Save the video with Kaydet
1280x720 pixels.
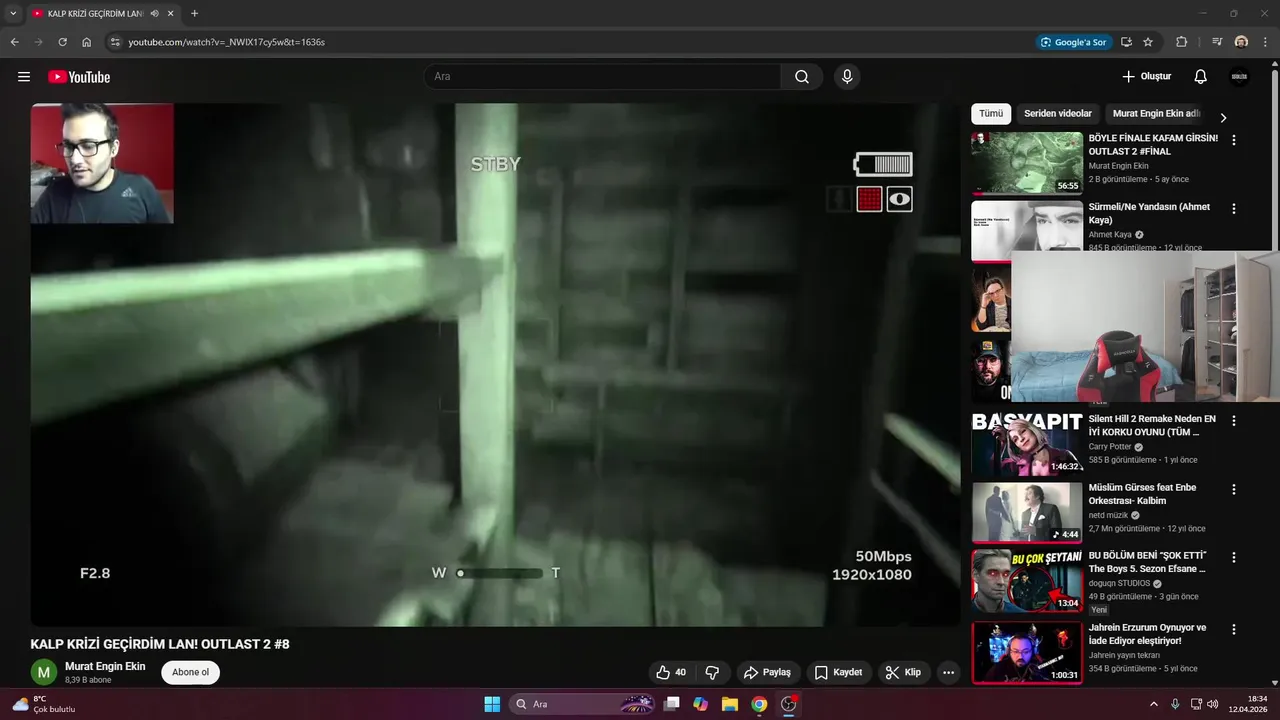pos(838,672)
